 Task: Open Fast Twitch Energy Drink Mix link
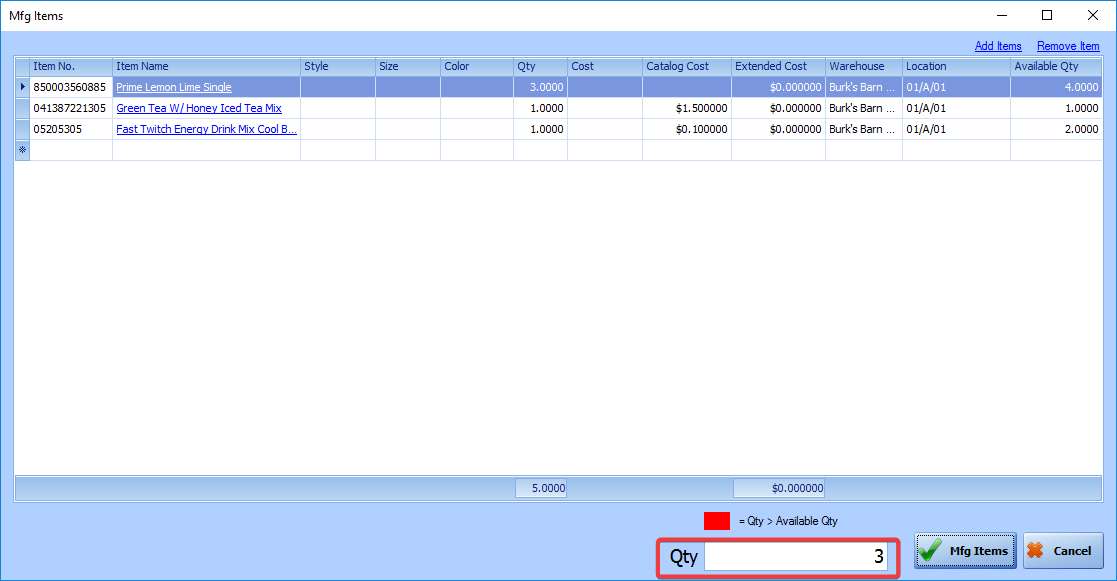[206, 129]
